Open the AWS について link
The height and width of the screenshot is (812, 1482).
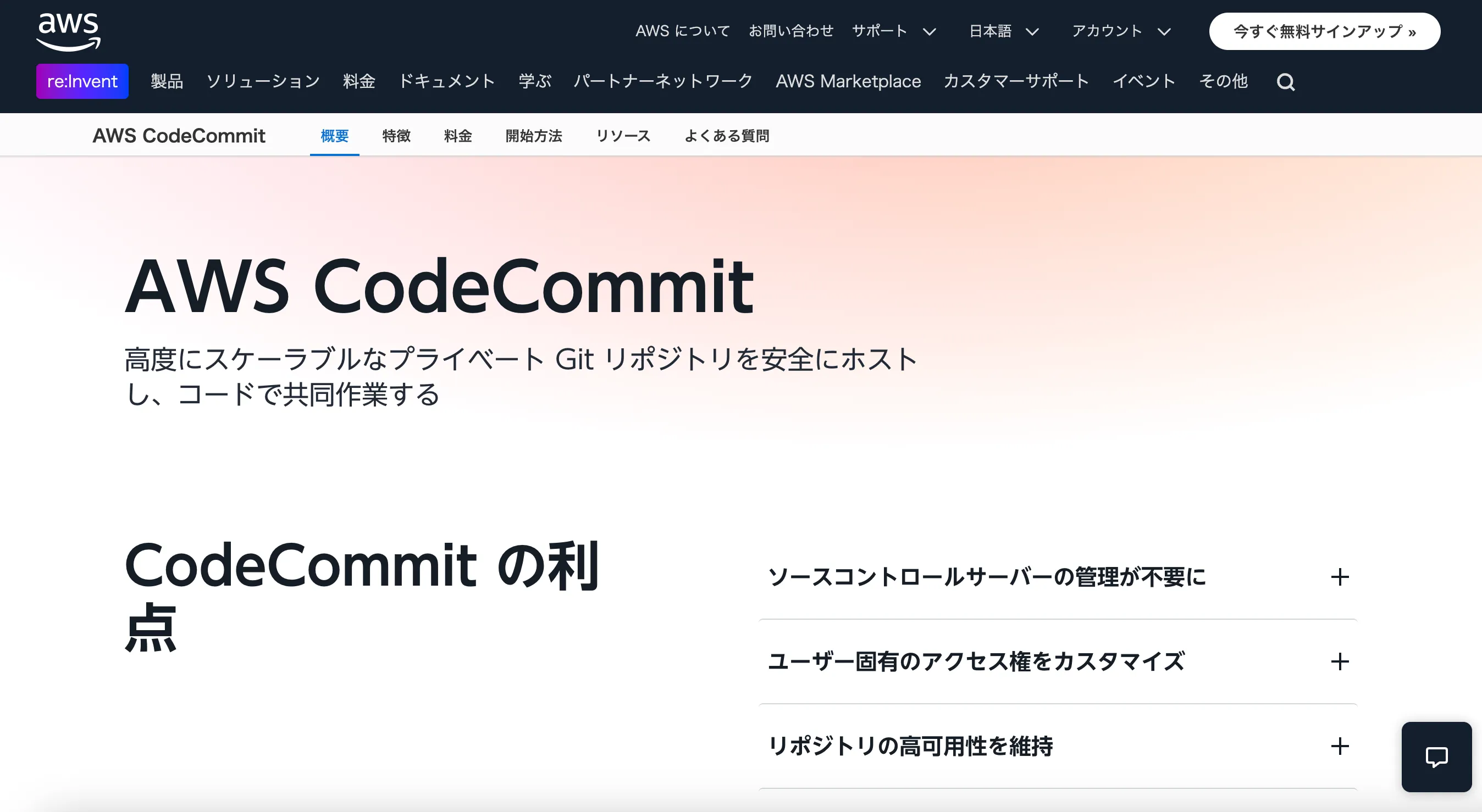(682, 31)
